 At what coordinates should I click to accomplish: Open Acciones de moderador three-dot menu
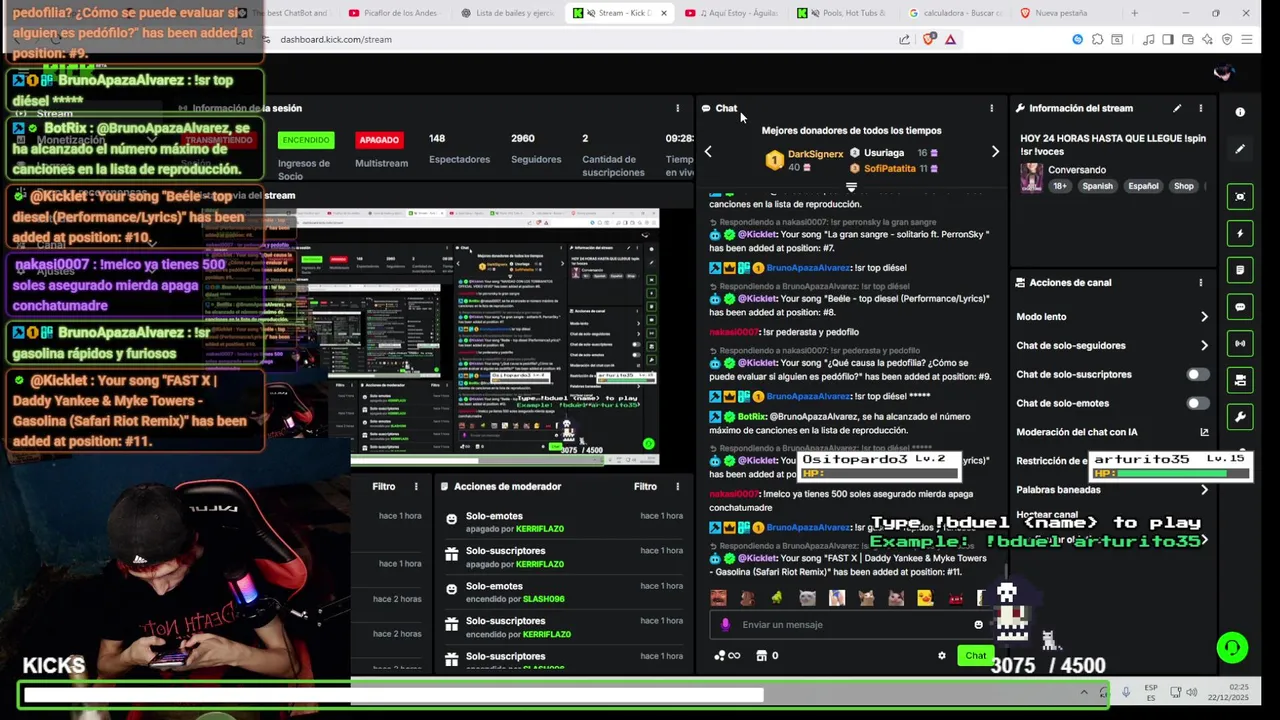click(x=677, y=487)
